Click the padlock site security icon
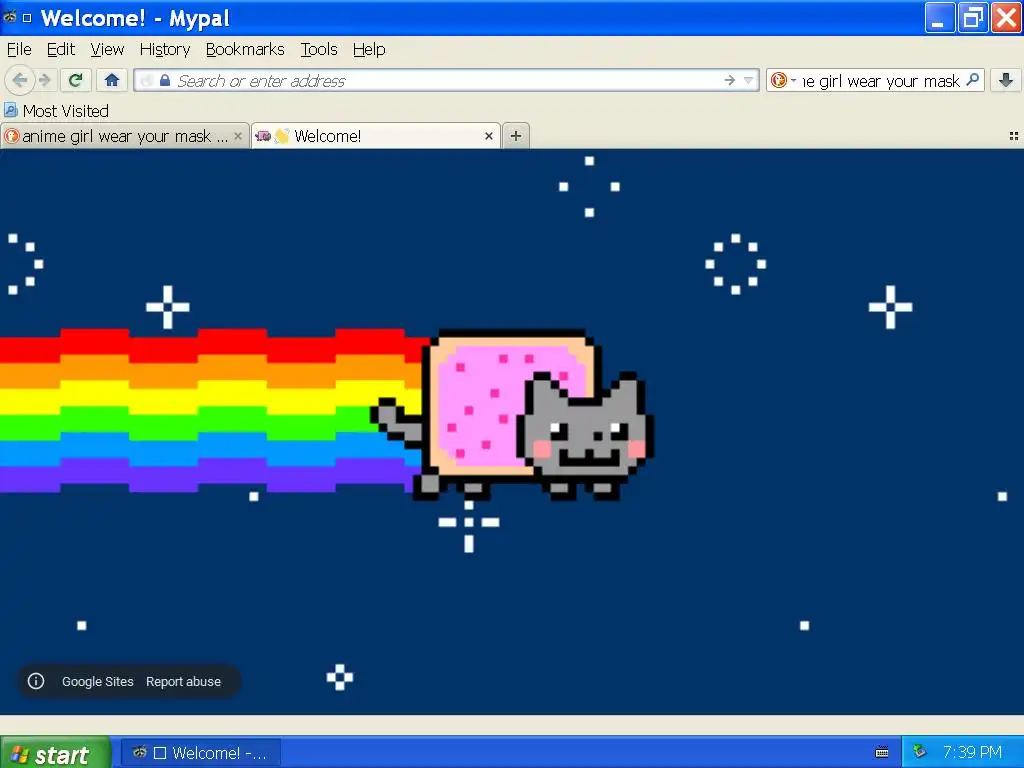The image size is (1024, 768). coord(165,80)
